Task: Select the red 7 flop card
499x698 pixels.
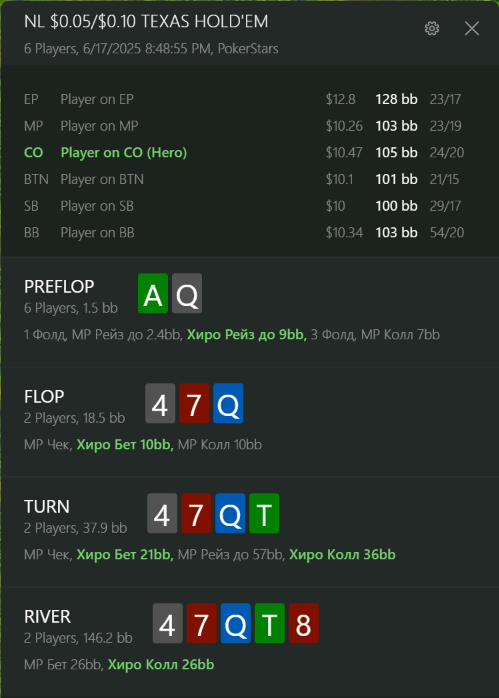Action: pos(194,403)
